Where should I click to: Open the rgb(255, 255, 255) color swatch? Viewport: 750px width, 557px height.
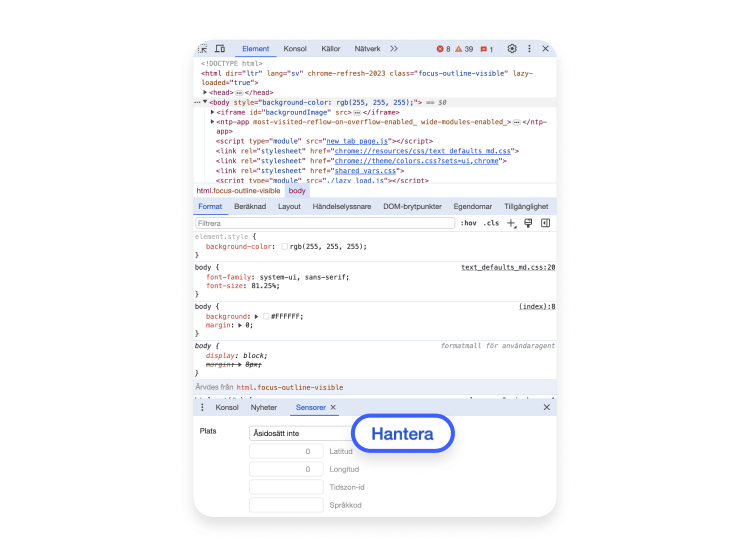coord(285,247)
